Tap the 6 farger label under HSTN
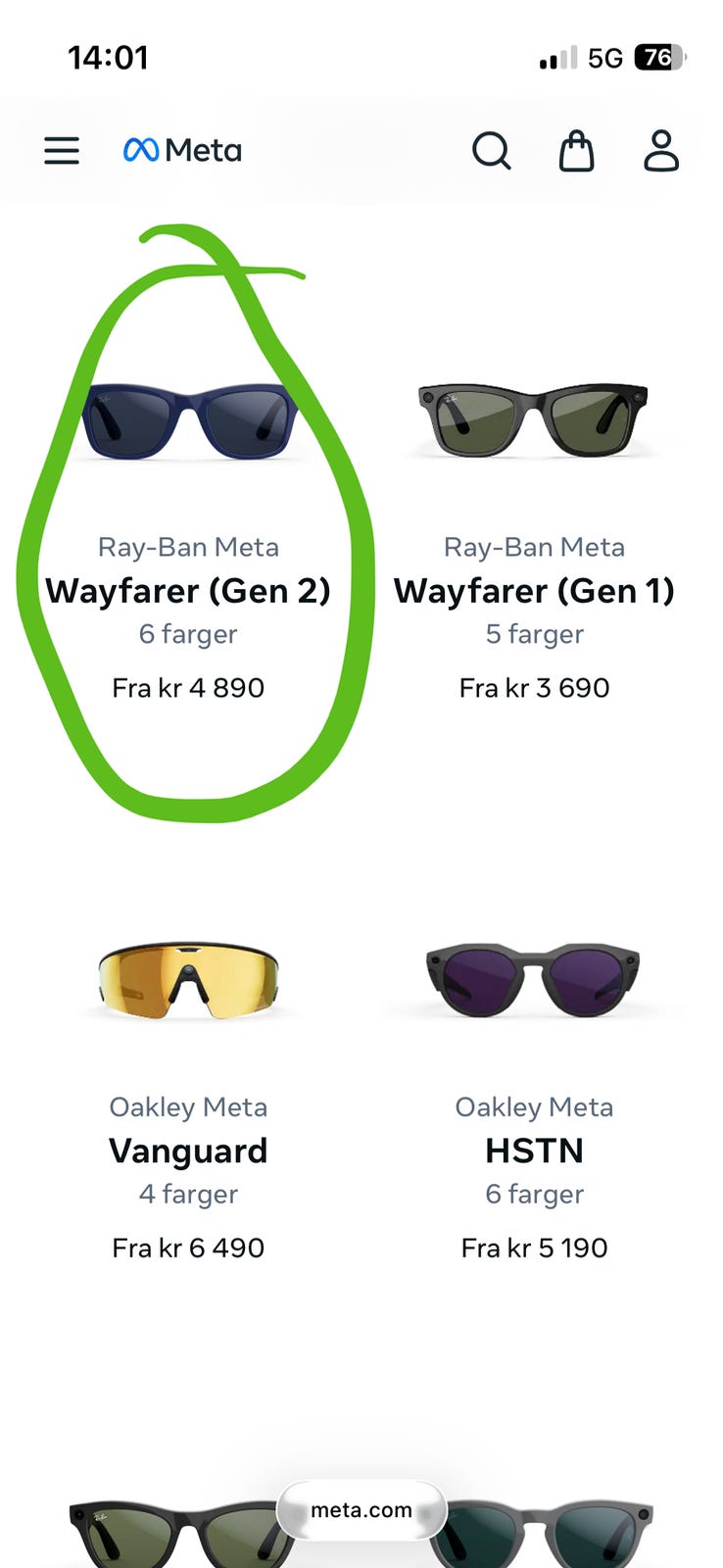This screenshot has width=723, height=1568. pos(534,1195)
